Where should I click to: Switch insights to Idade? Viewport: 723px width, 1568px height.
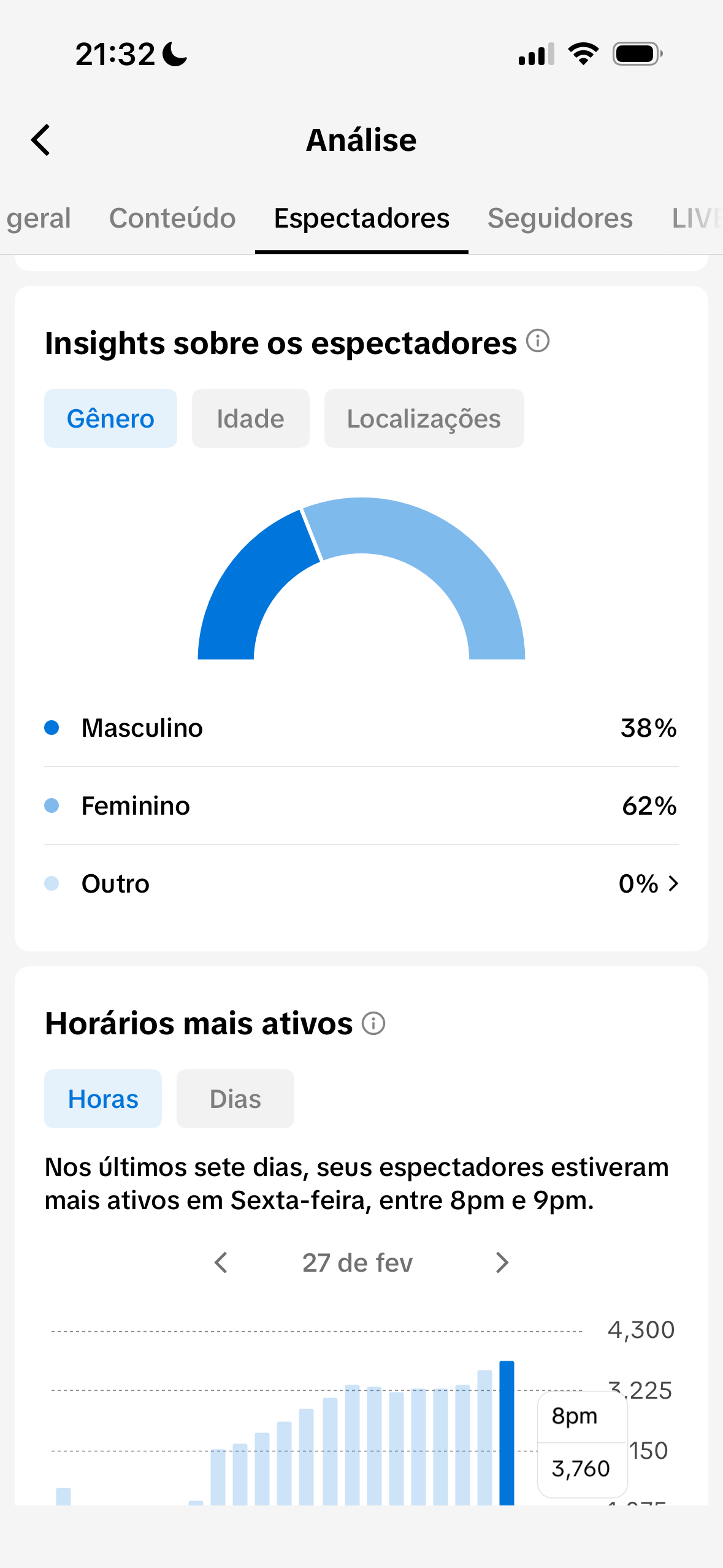250,418
